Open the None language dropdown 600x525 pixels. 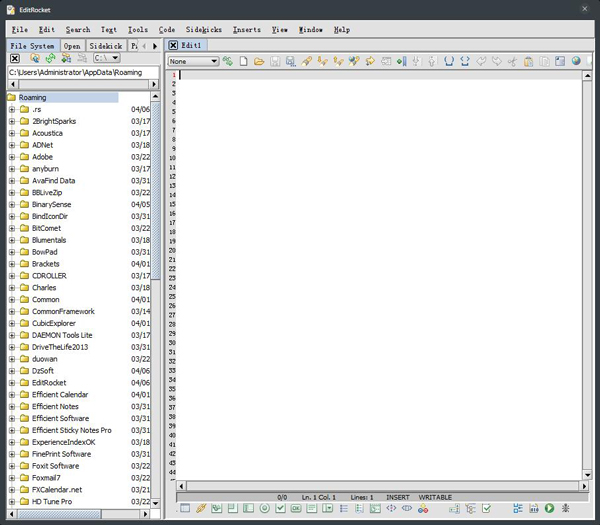coord(193,61)
